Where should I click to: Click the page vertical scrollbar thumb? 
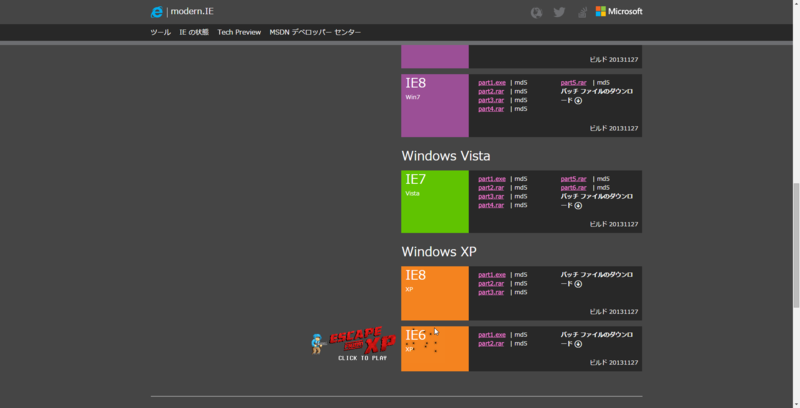coord(796,246)
